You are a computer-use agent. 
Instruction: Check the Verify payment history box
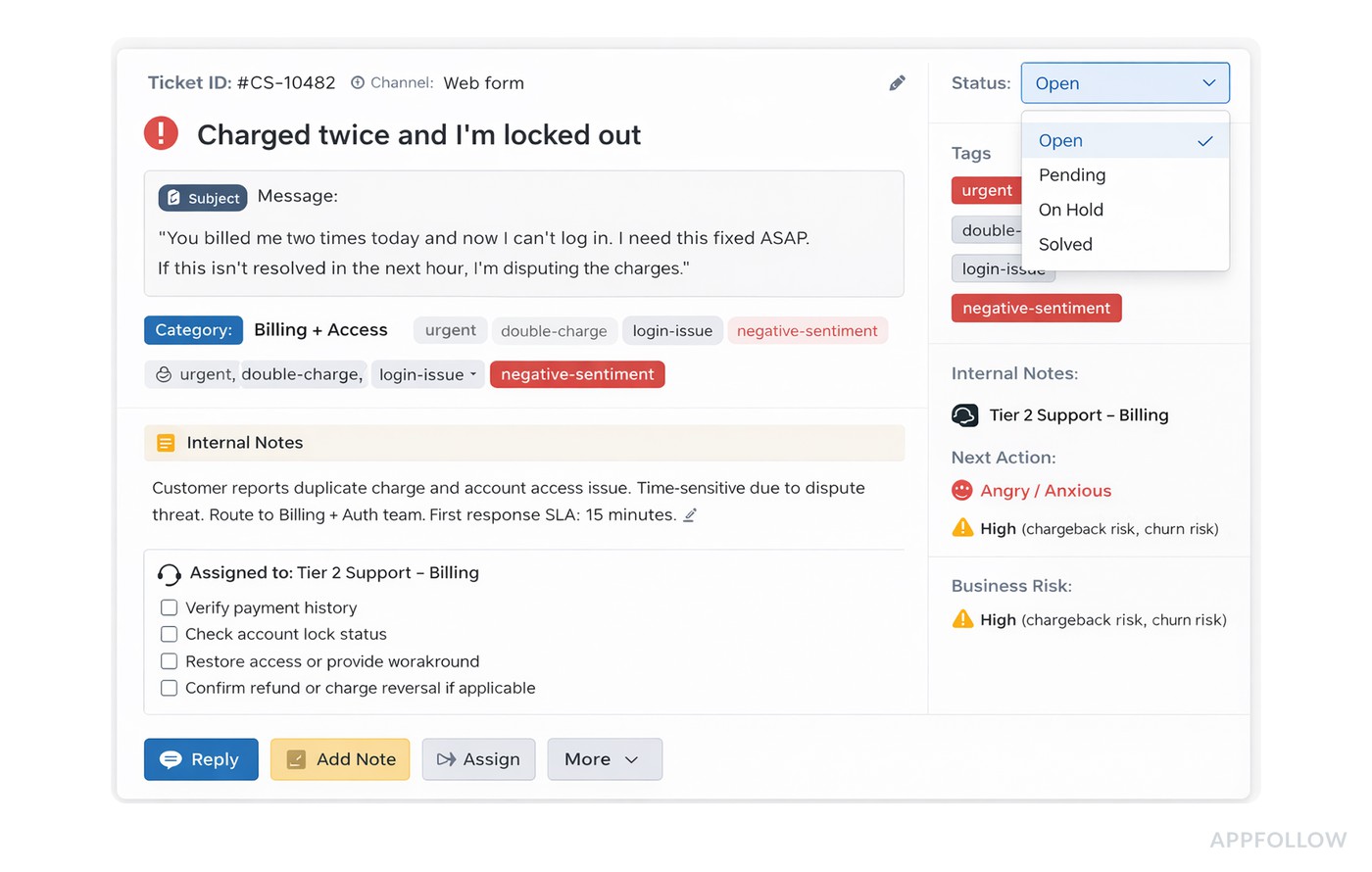tap(169, 607)
